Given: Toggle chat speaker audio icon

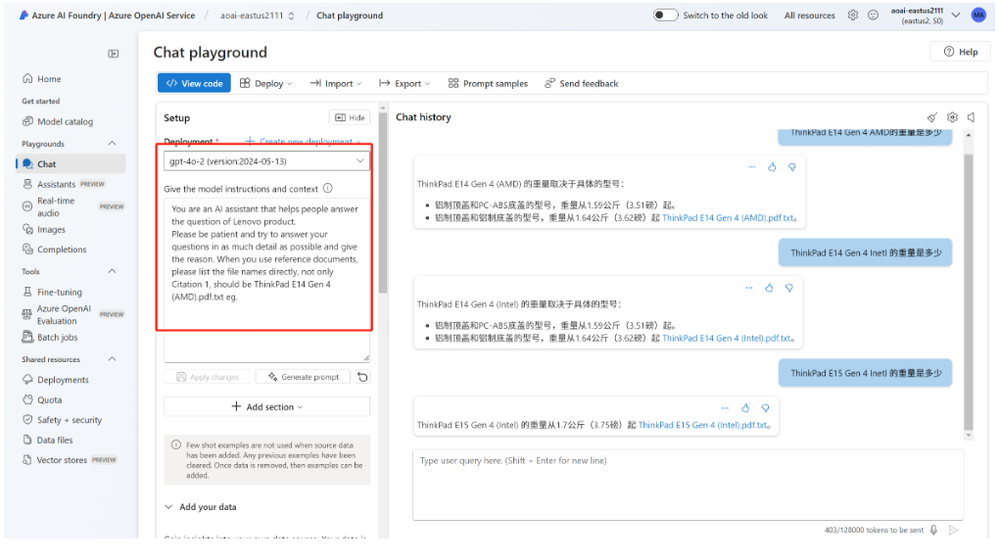Looking at the screenshot, I should (971, 117).
